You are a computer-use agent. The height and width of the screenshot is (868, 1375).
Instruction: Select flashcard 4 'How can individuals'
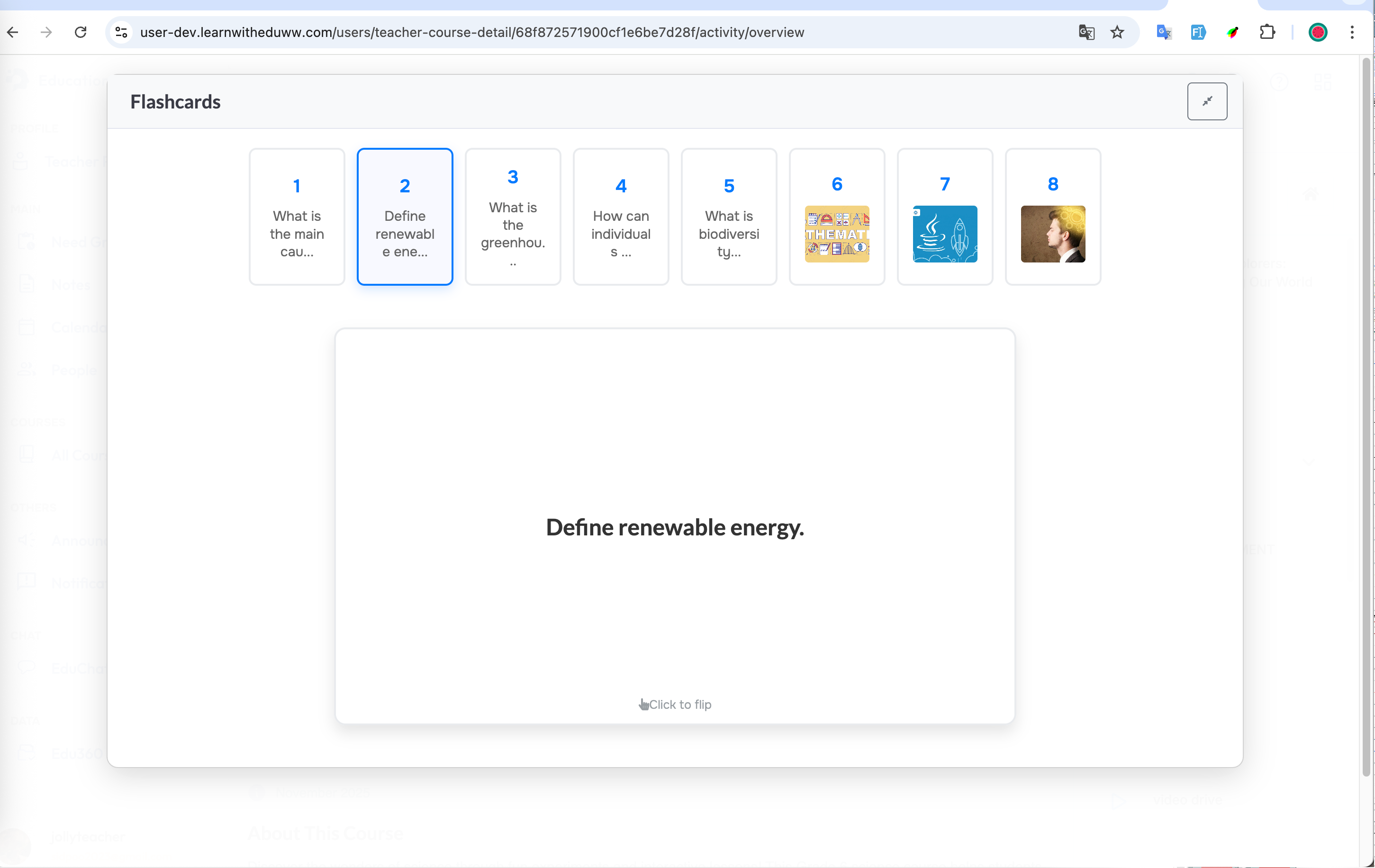tap(621, 217)
